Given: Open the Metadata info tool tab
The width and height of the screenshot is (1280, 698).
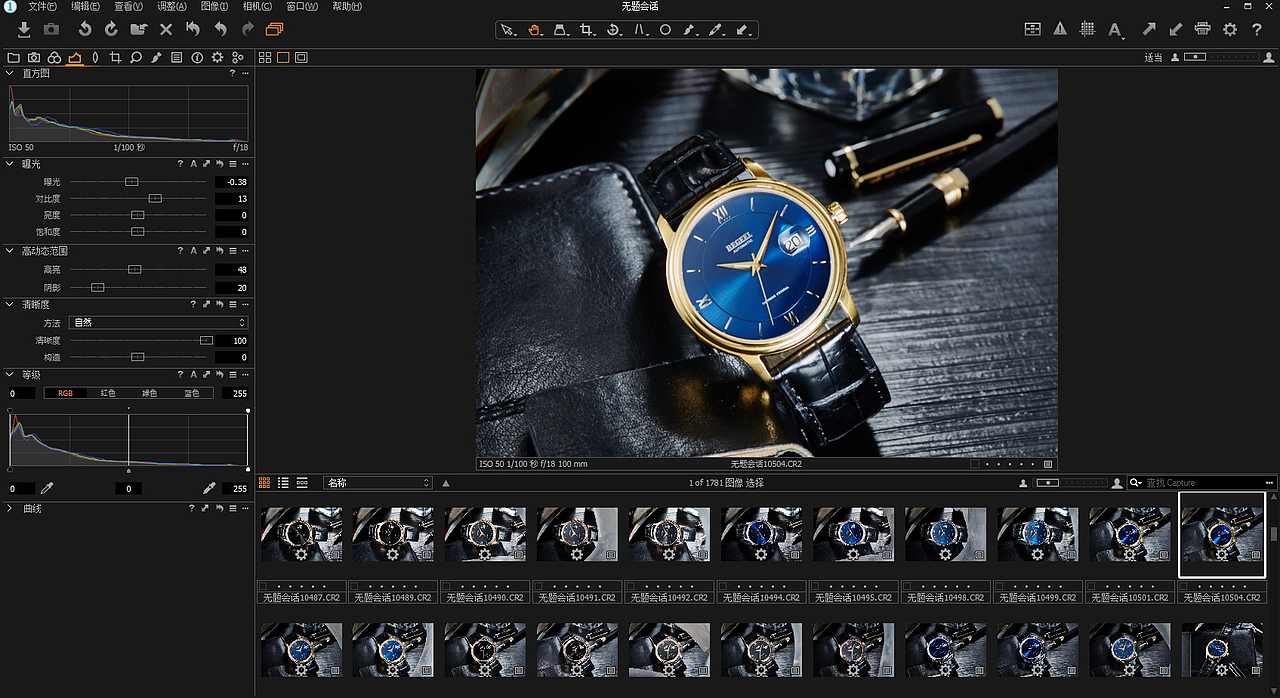Looking at the screenshot, I should (197, 58).
